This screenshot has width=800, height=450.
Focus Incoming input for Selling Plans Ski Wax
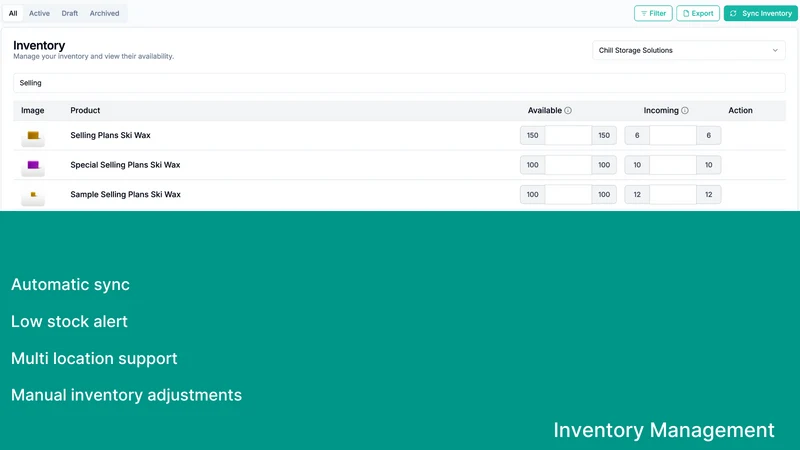(673, 135)
